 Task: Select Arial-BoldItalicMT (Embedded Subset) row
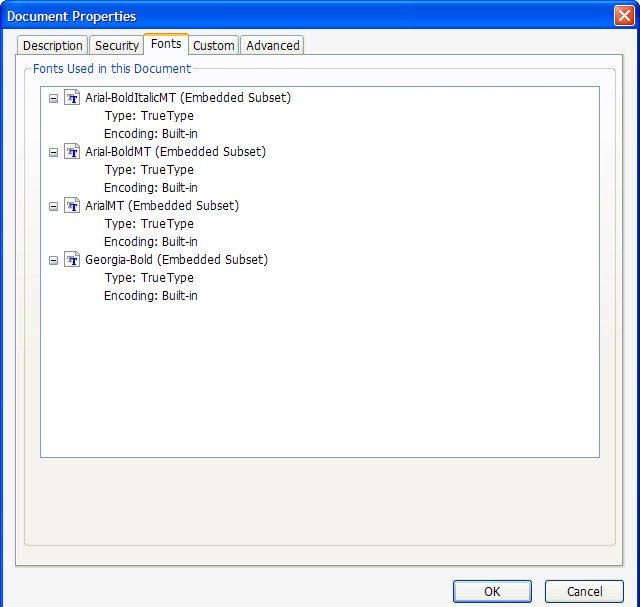click(188, 98)
